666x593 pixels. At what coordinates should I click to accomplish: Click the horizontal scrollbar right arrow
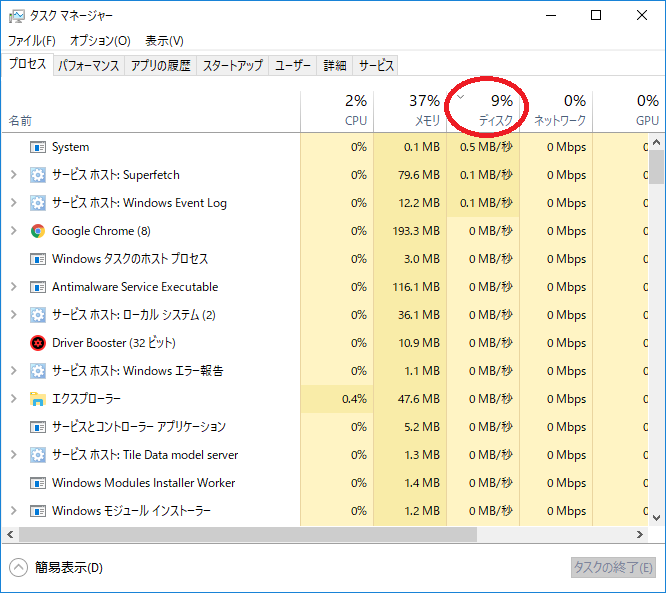pos(640,534)
